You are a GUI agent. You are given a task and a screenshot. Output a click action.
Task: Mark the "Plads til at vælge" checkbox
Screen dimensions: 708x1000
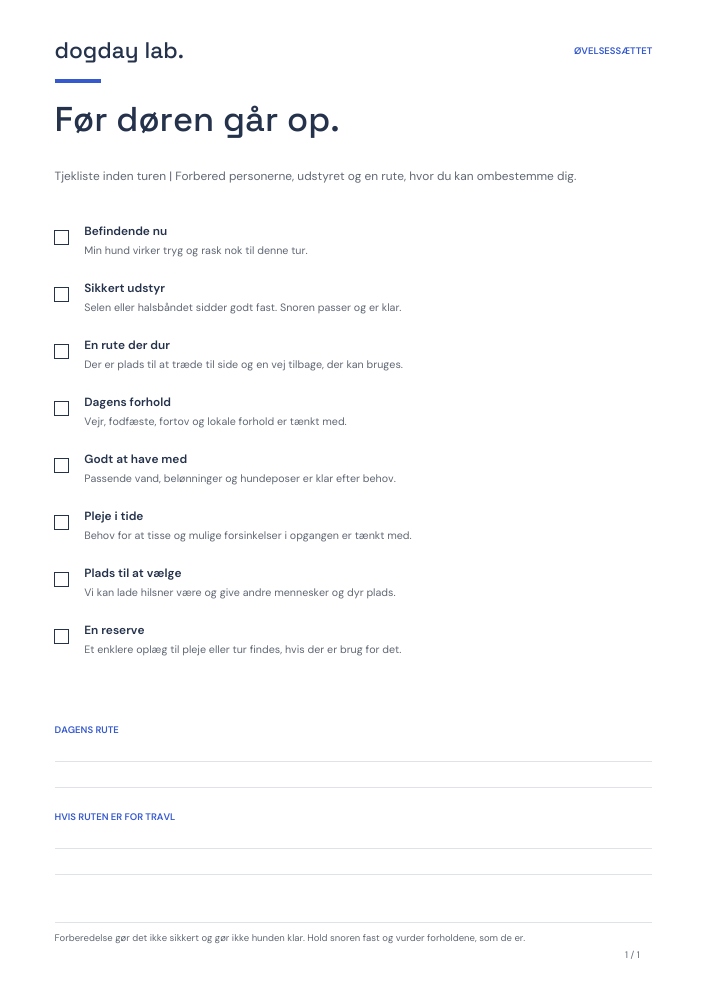[61, 580]
